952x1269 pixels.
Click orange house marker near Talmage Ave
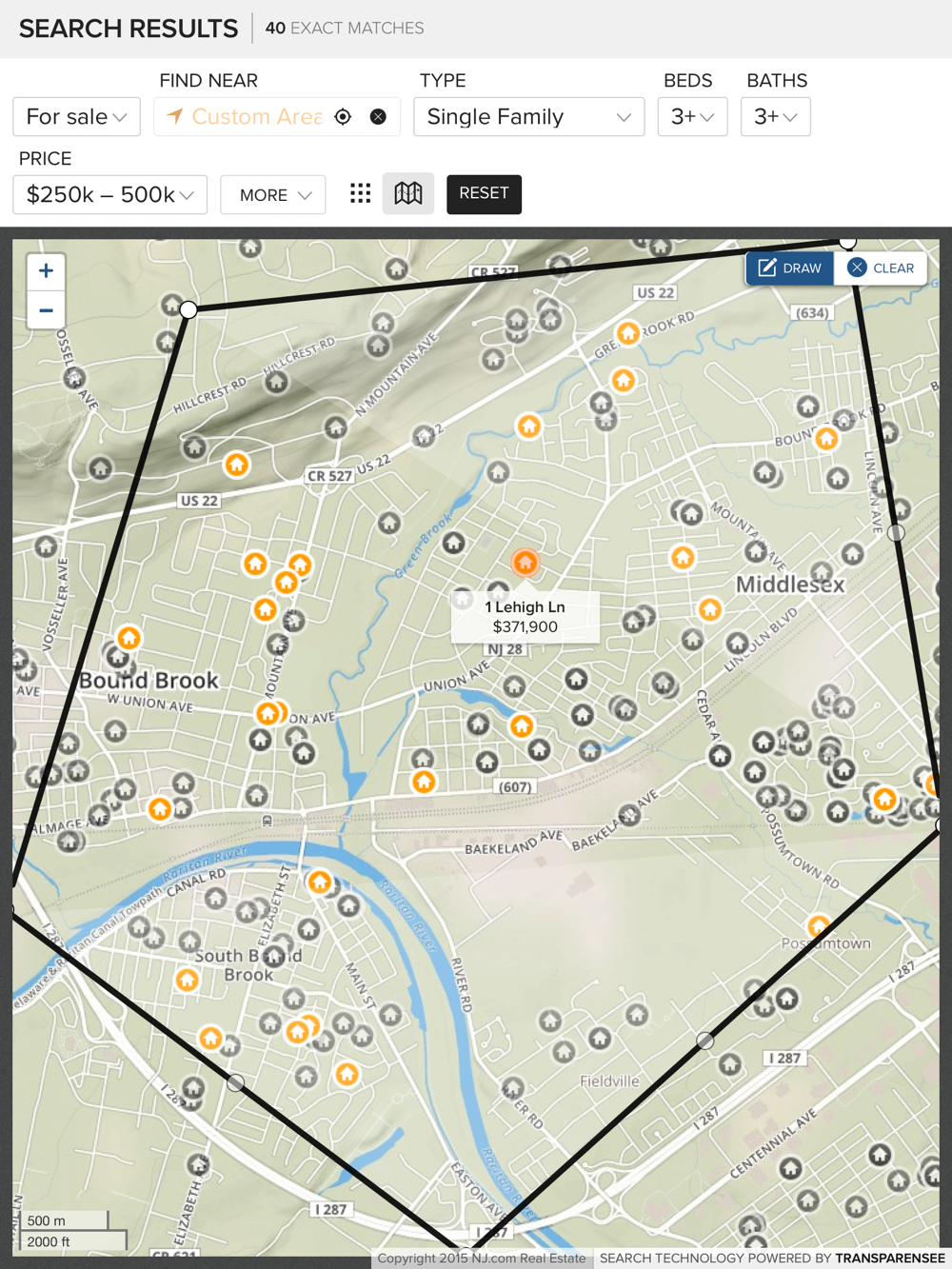coord(160,809)
